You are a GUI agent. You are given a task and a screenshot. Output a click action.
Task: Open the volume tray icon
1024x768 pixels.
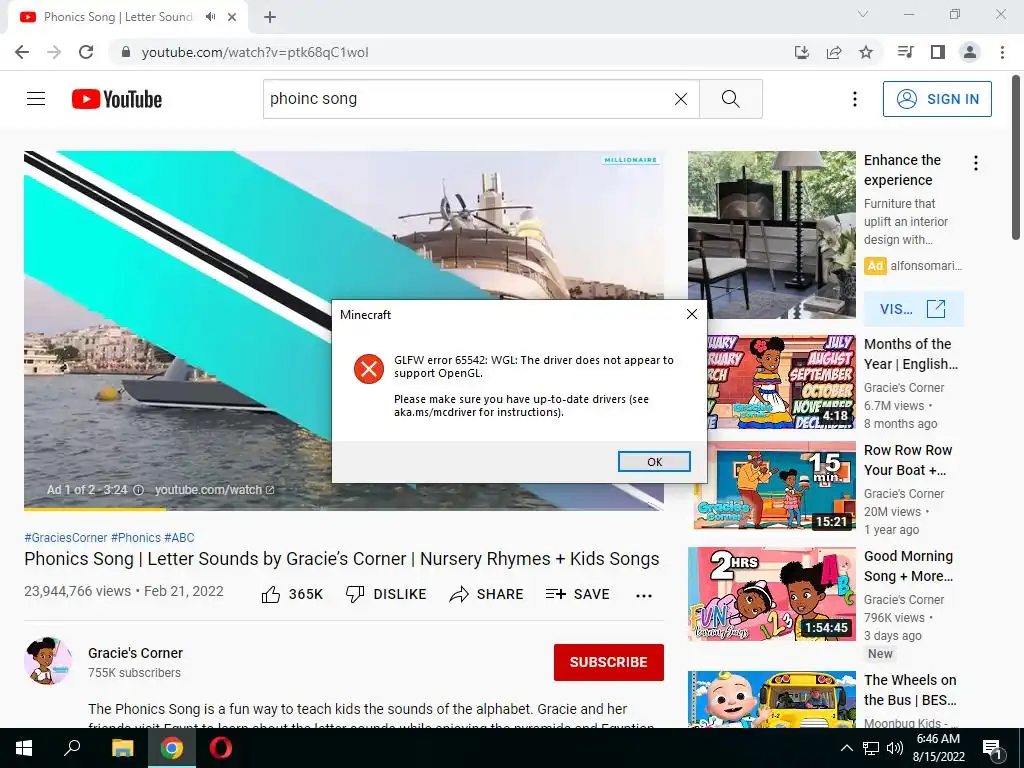click(895, 748)
